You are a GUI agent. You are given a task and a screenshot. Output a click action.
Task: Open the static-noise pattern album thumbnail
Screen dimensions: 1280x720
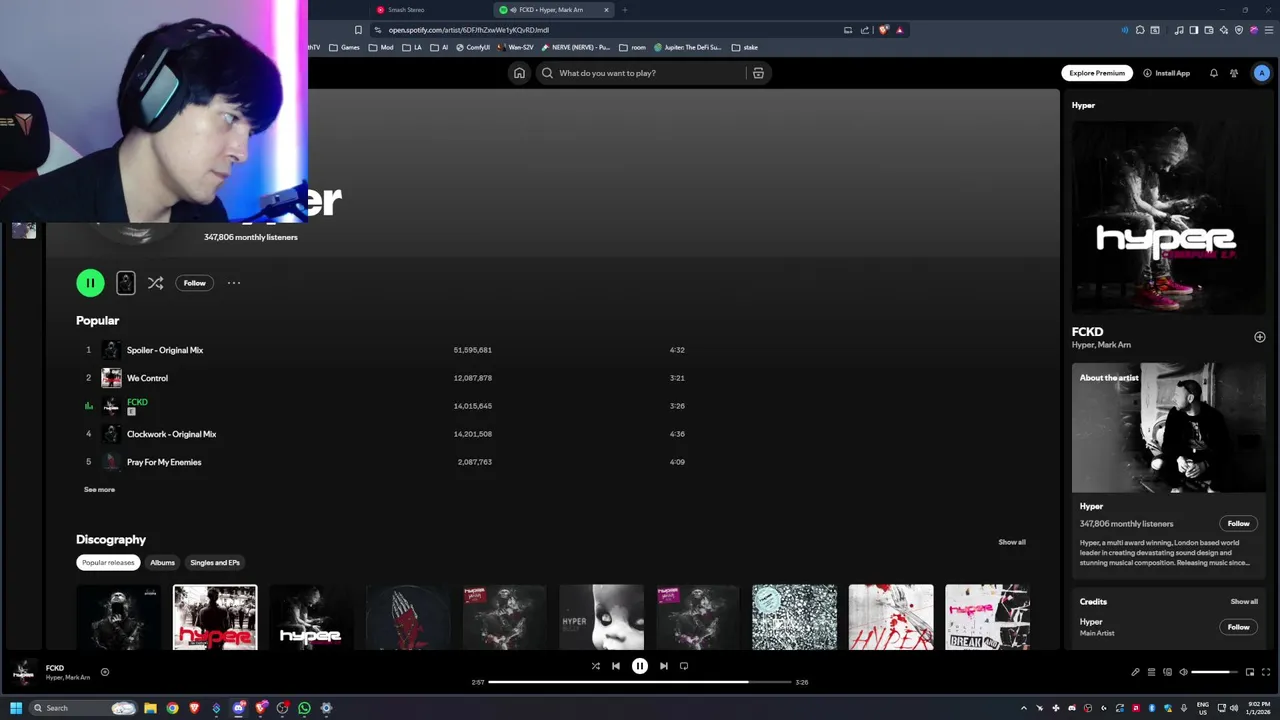point(794,617)
